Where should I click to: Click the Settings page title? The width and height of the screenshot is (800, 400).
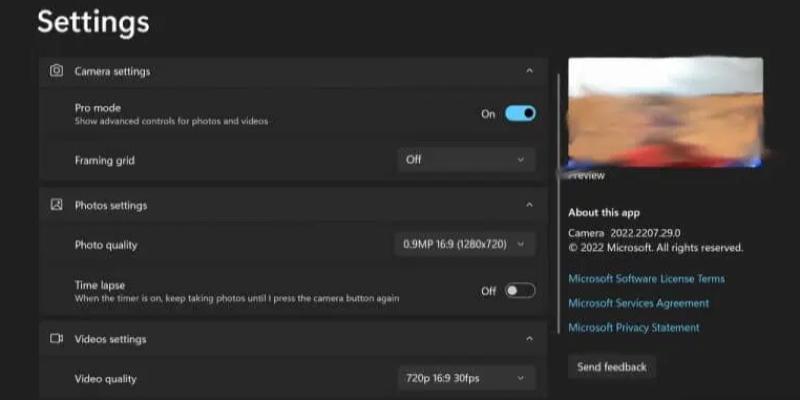(93, 22)
